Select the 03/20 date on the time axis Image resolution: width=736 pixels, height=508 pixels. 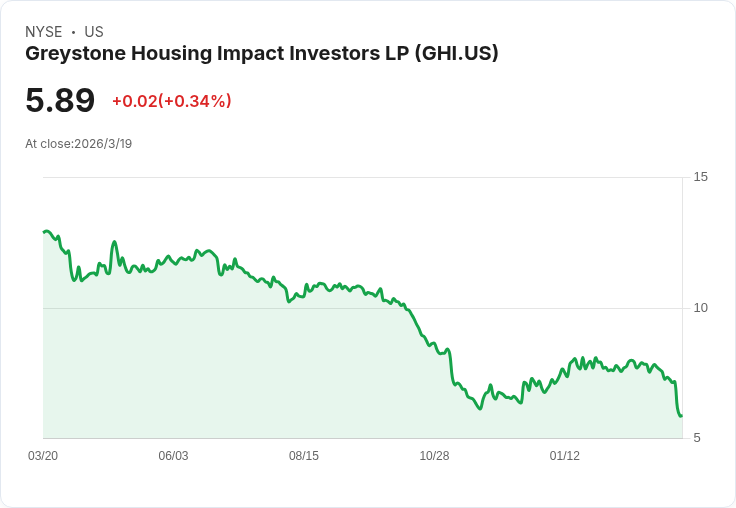point(43,456)
